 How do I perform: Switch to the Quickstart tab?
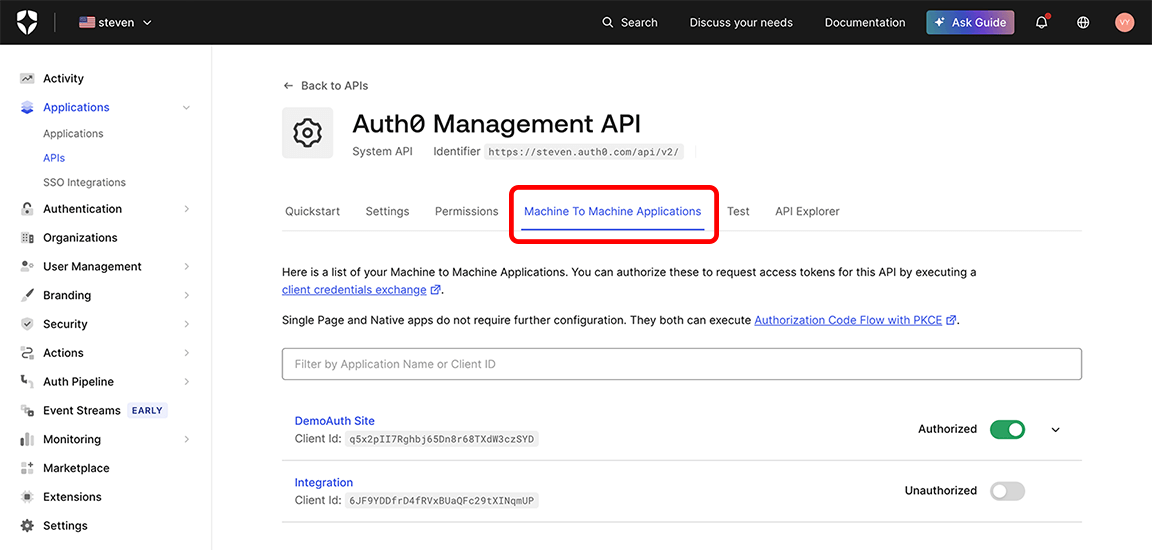click(x=312, y=211)
